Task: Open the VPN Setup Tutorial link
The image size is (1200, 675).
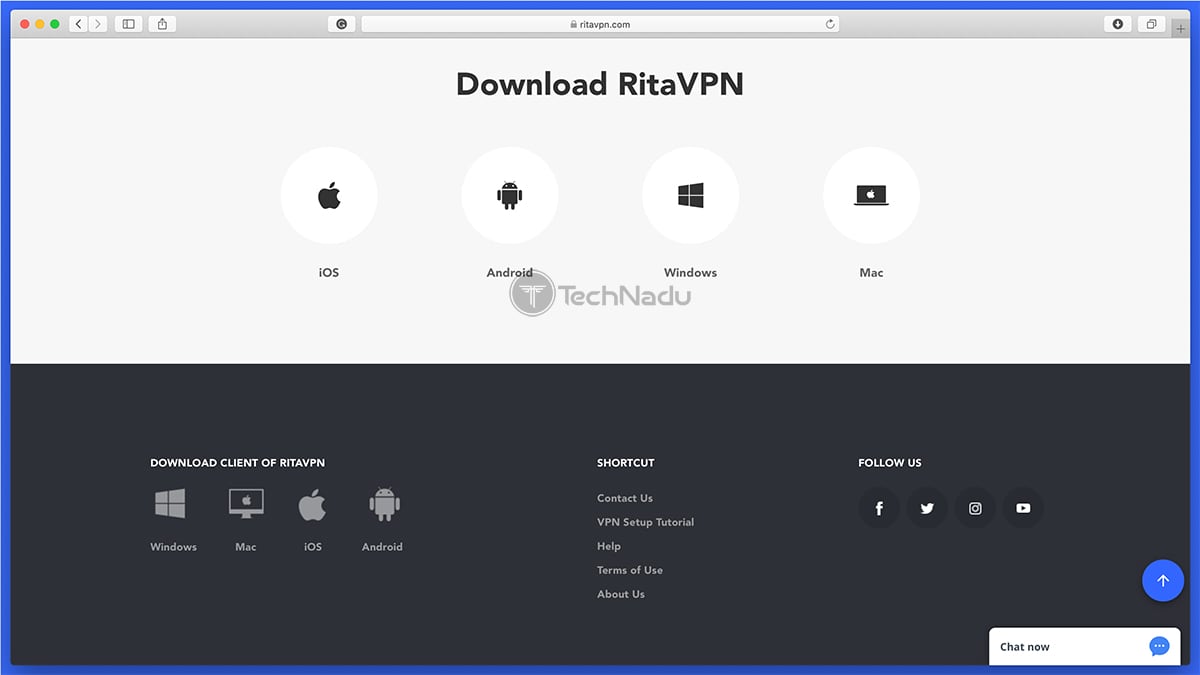Action: tap(645, 522)
